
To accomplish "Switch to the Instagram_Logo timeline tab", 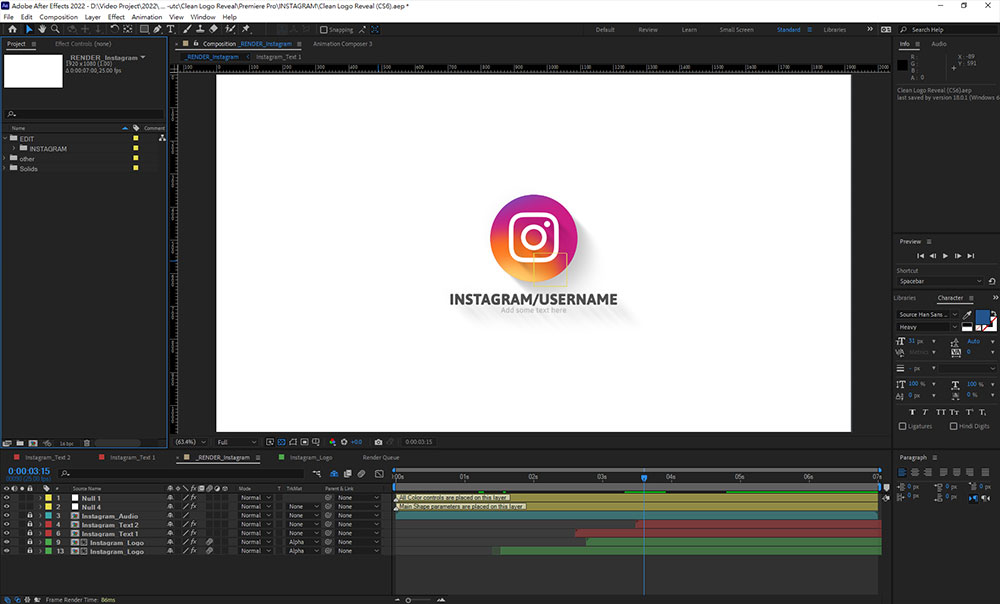I will pos(311,457).
